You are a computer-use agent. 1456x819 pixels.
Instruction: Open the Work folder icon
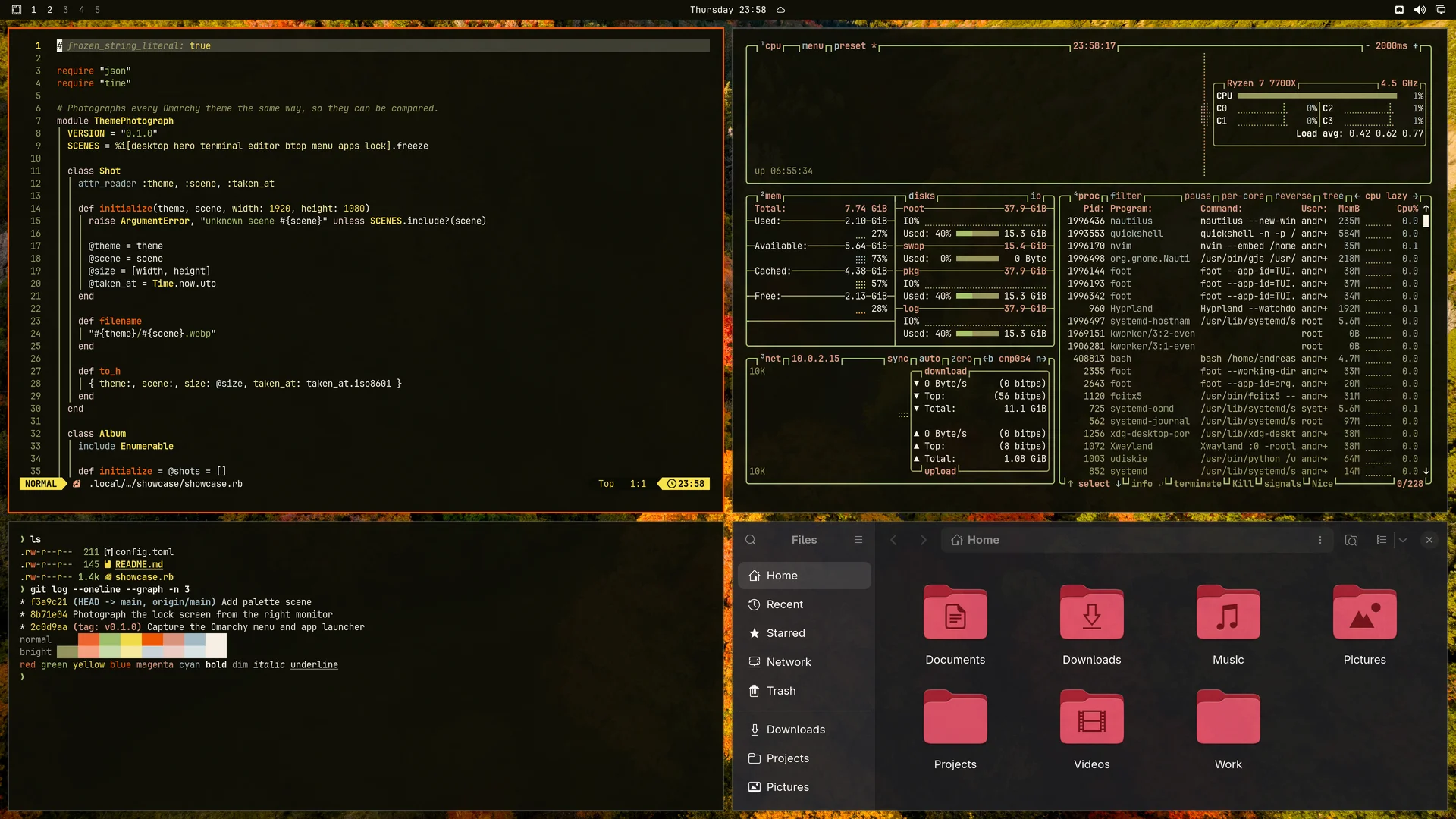1228,717
